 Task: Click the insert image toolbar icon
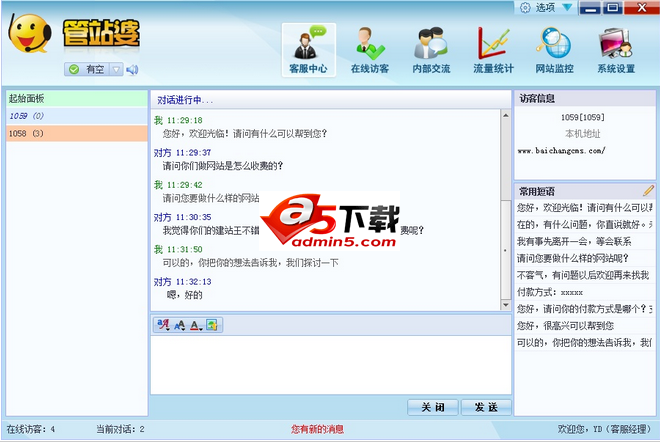tap(212, 325)
